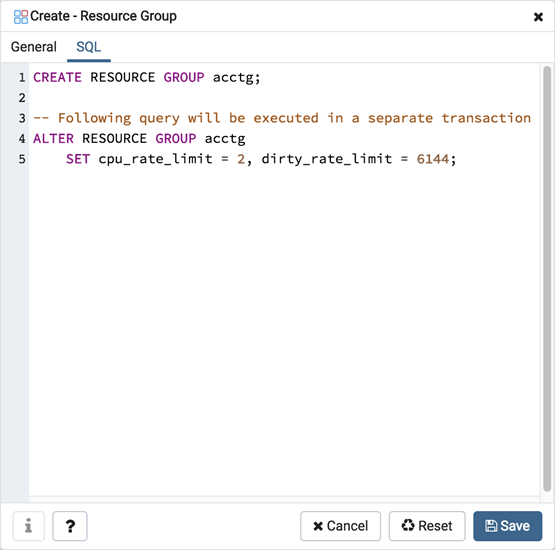The width and height of the screenshot is (555, 550).
Task: Click the vertical scrollbar in SQL pane
Action: 547,279
